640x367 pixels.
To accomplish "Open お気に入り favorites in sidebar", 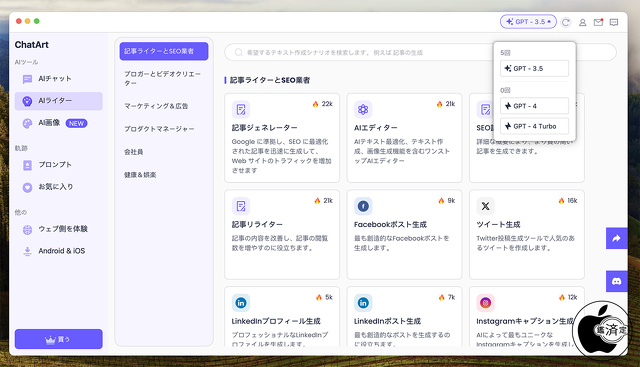I will [58, 187].
